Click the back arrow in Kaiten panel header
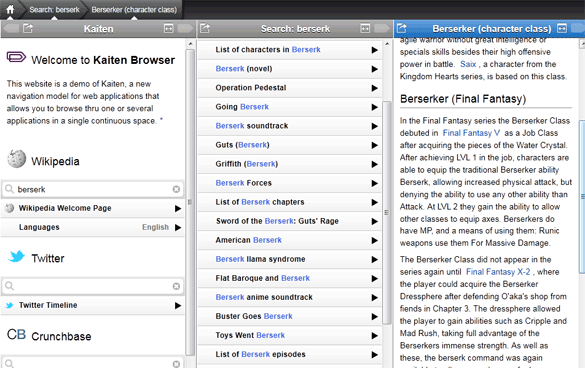Screen dimensions: 585x368 click(11, 28)
